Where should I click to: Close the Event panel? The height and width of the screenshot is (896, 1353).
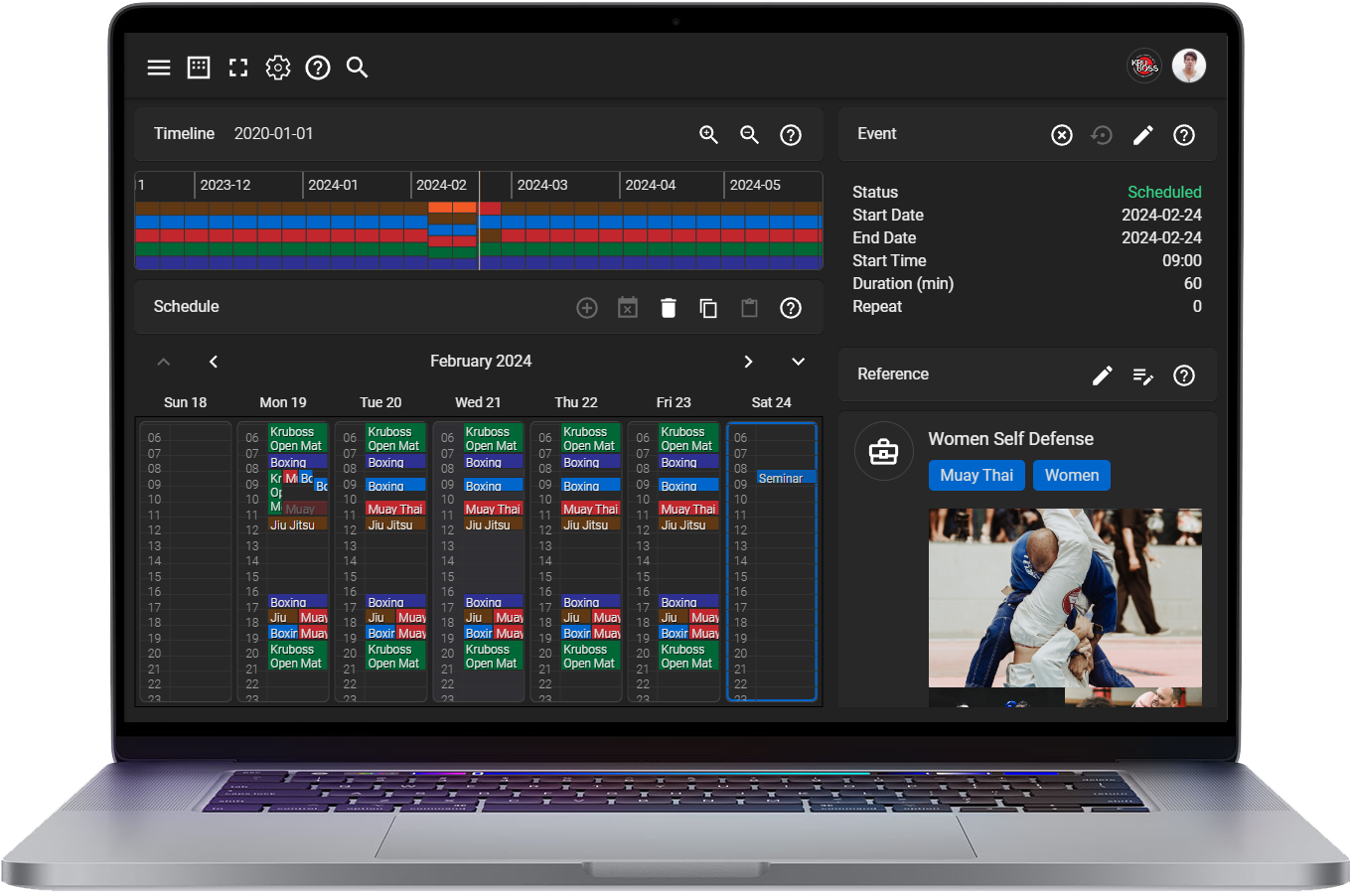[1062, 135]
